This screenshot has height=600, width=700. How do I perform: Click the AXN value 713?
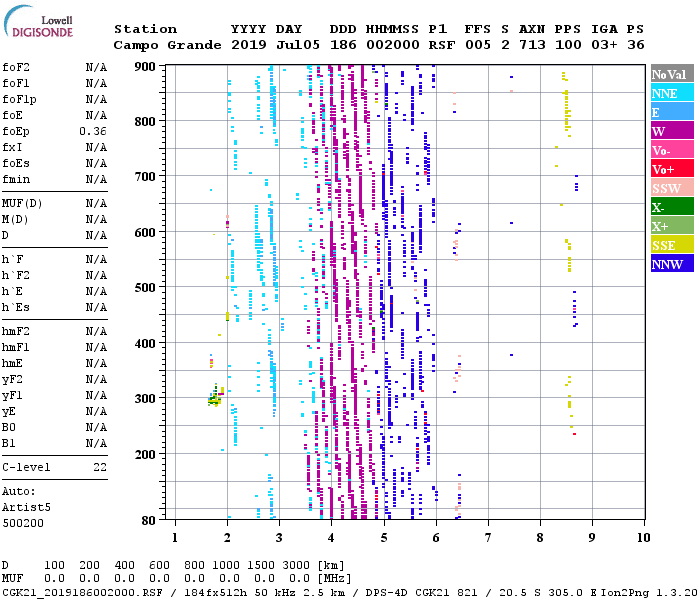532,45
